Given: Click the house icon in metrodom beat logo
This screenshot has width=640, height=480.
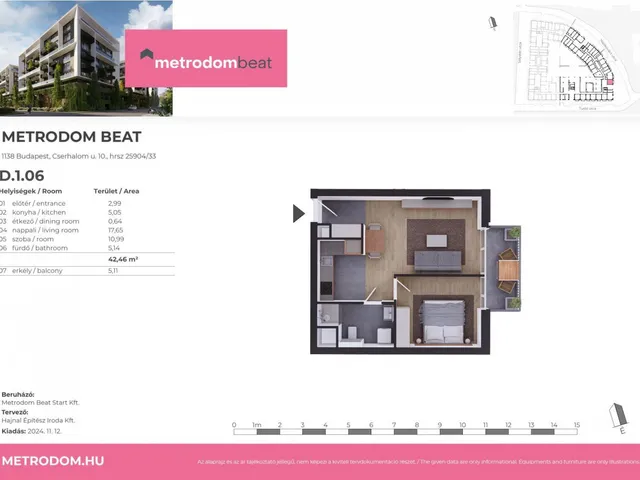Looking at the screenshot, I should (x=146, y=58).
